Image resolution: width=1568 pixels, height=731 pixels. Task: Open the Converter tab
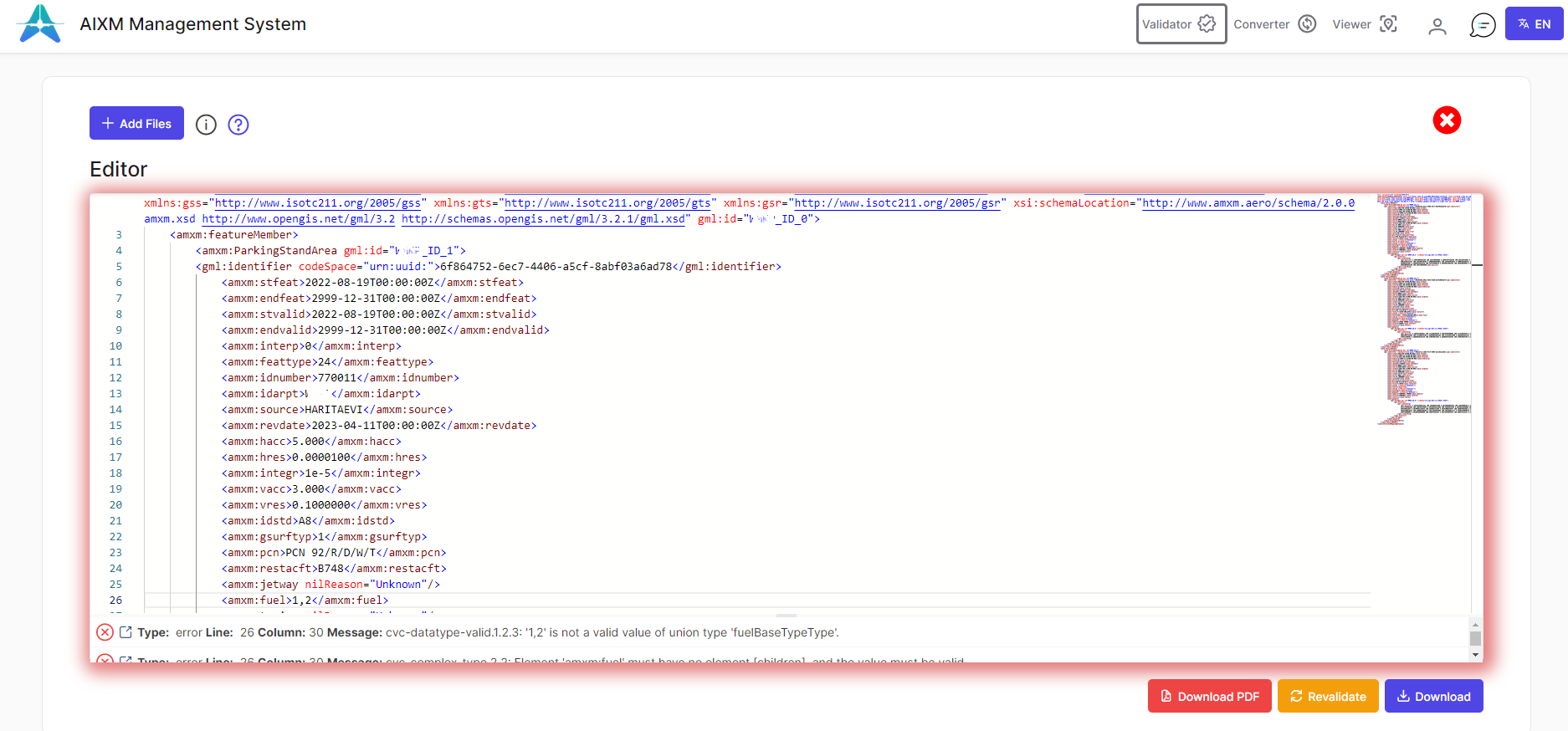(x=1274, y=24)
